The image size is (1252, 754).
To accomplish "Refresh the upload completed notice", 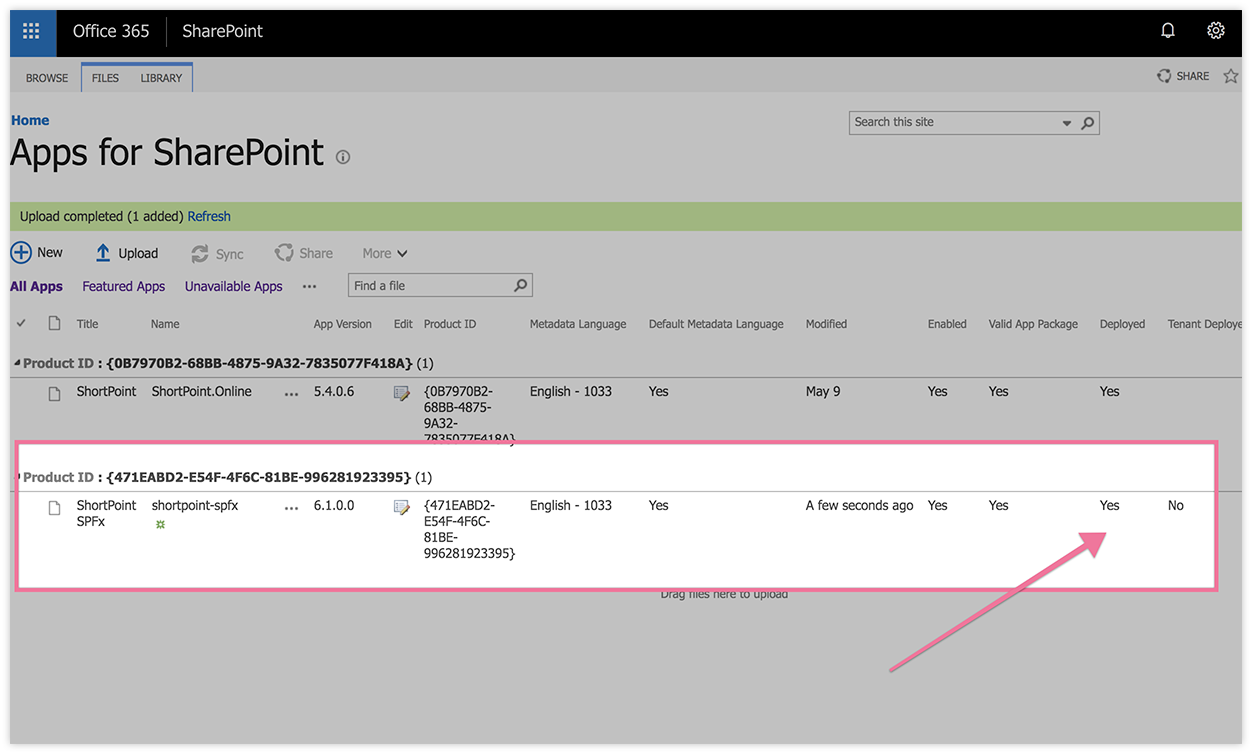I will [209, 215].
